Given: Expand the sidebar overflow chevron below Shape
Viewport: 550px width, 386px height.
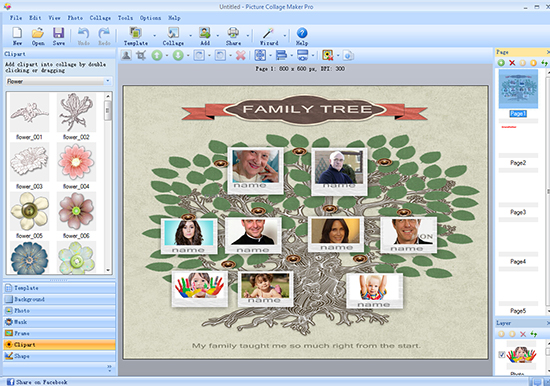Looking at the screenshot, I should click(x=109, y=368).
